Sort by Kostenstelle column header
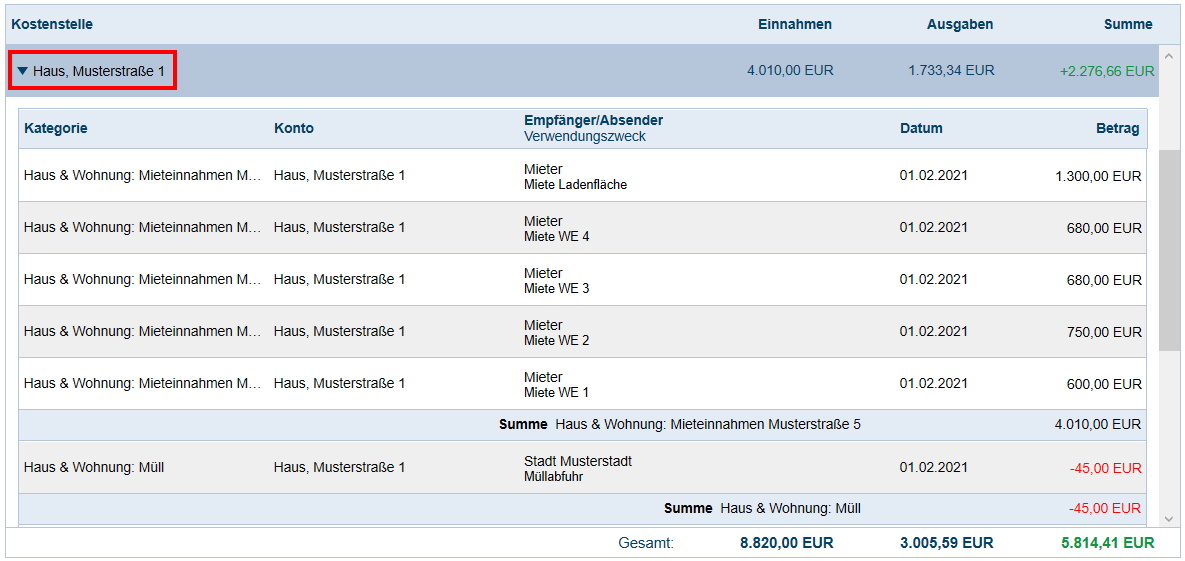This screenshot has width=1185, height=561. [x=52, y=24]
